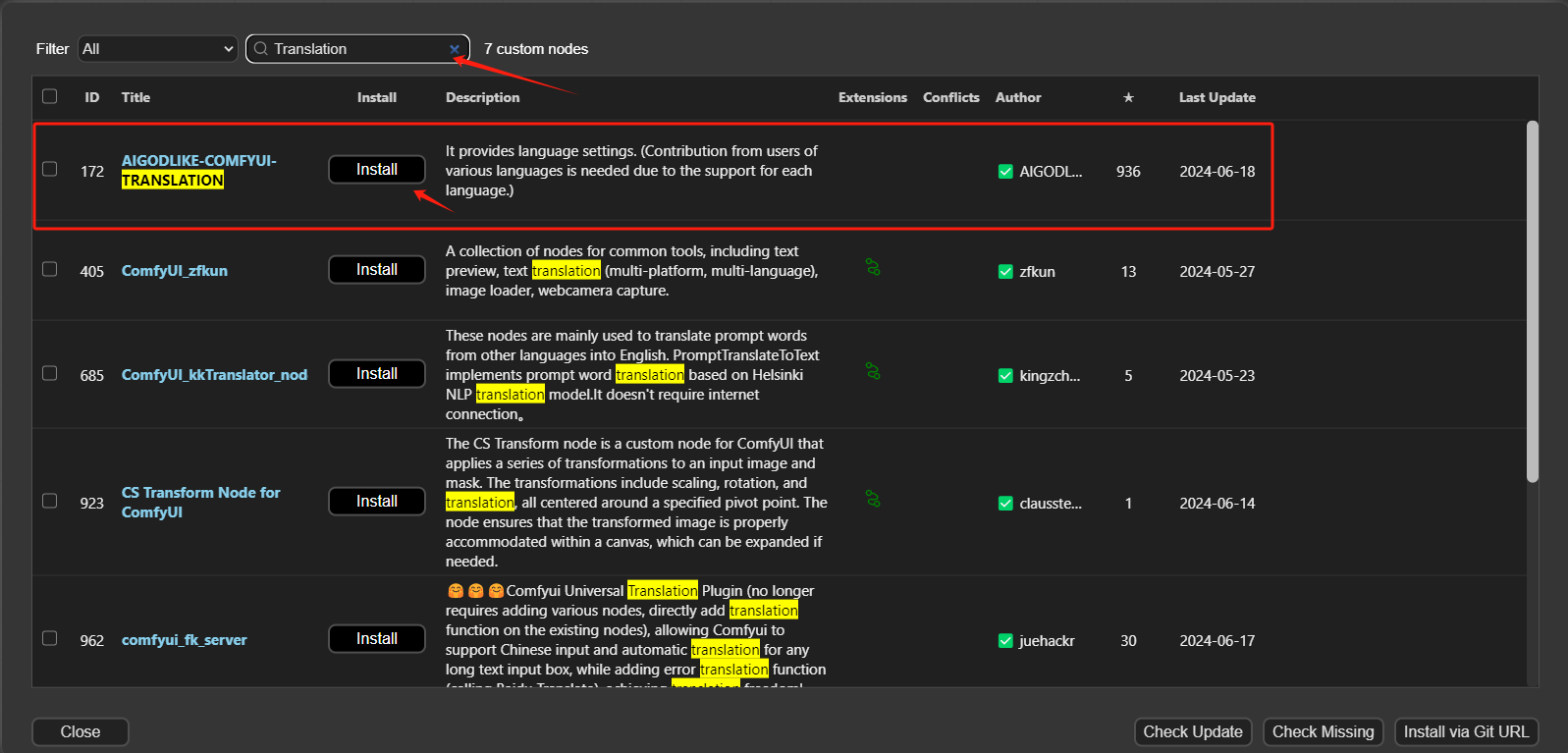
Task: Open ComfyUI_zfkun title link
Action: click(x=175, y=271)
